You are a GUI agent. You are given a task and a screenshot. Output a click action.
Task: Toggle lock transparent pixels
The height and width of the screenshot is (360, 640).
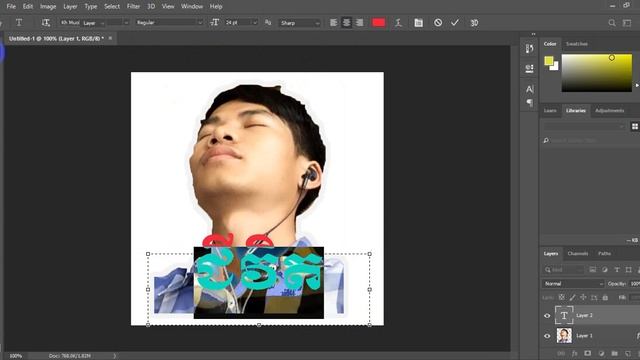(562, 298)
